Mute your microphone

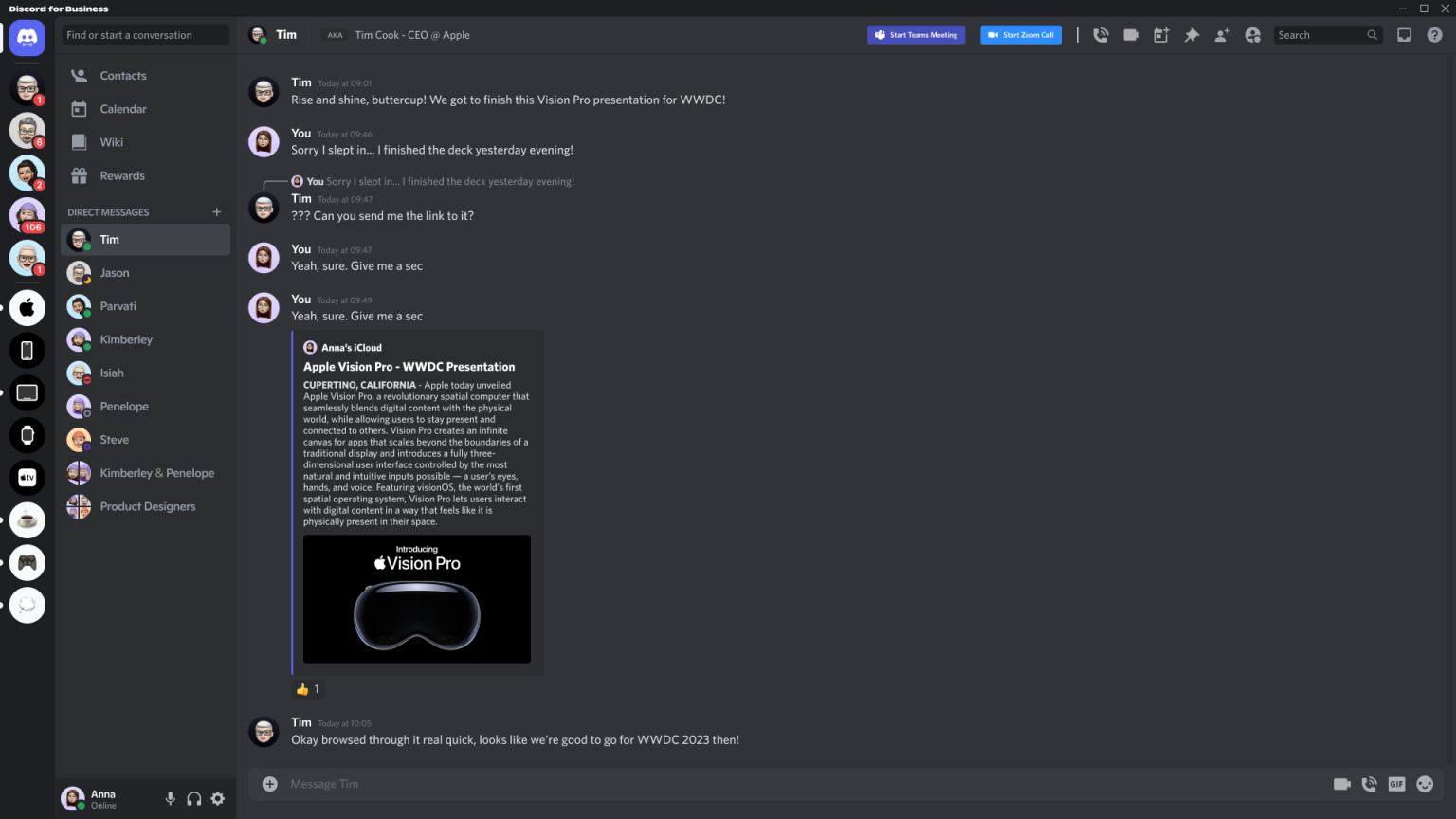[170, 798]
